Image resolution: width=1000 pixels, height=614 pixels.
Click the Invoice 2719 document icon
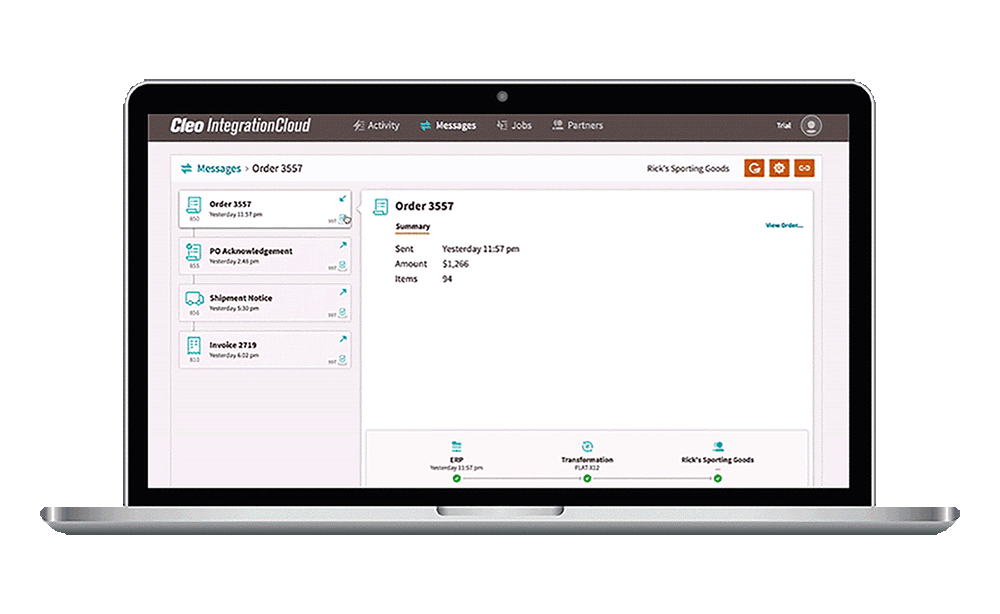coord(194,345)
